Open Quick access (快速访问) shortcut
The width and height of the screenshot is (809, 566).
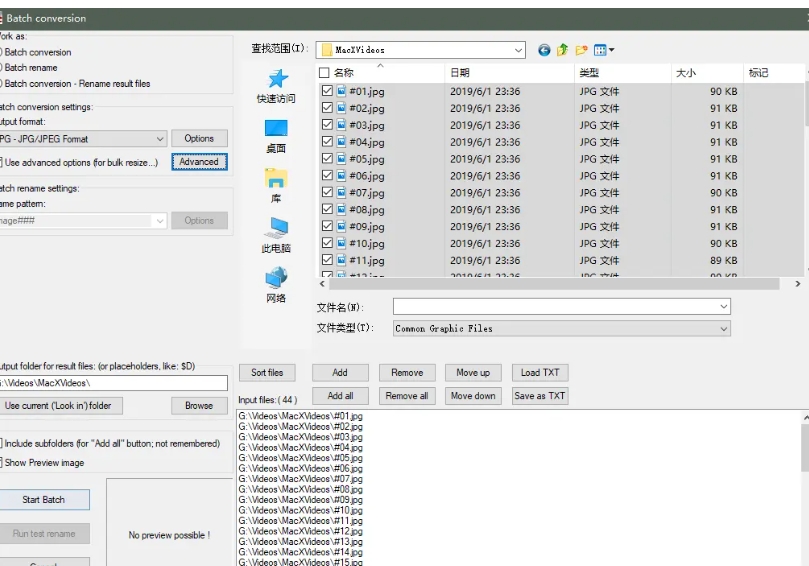(x=276, y=86)
